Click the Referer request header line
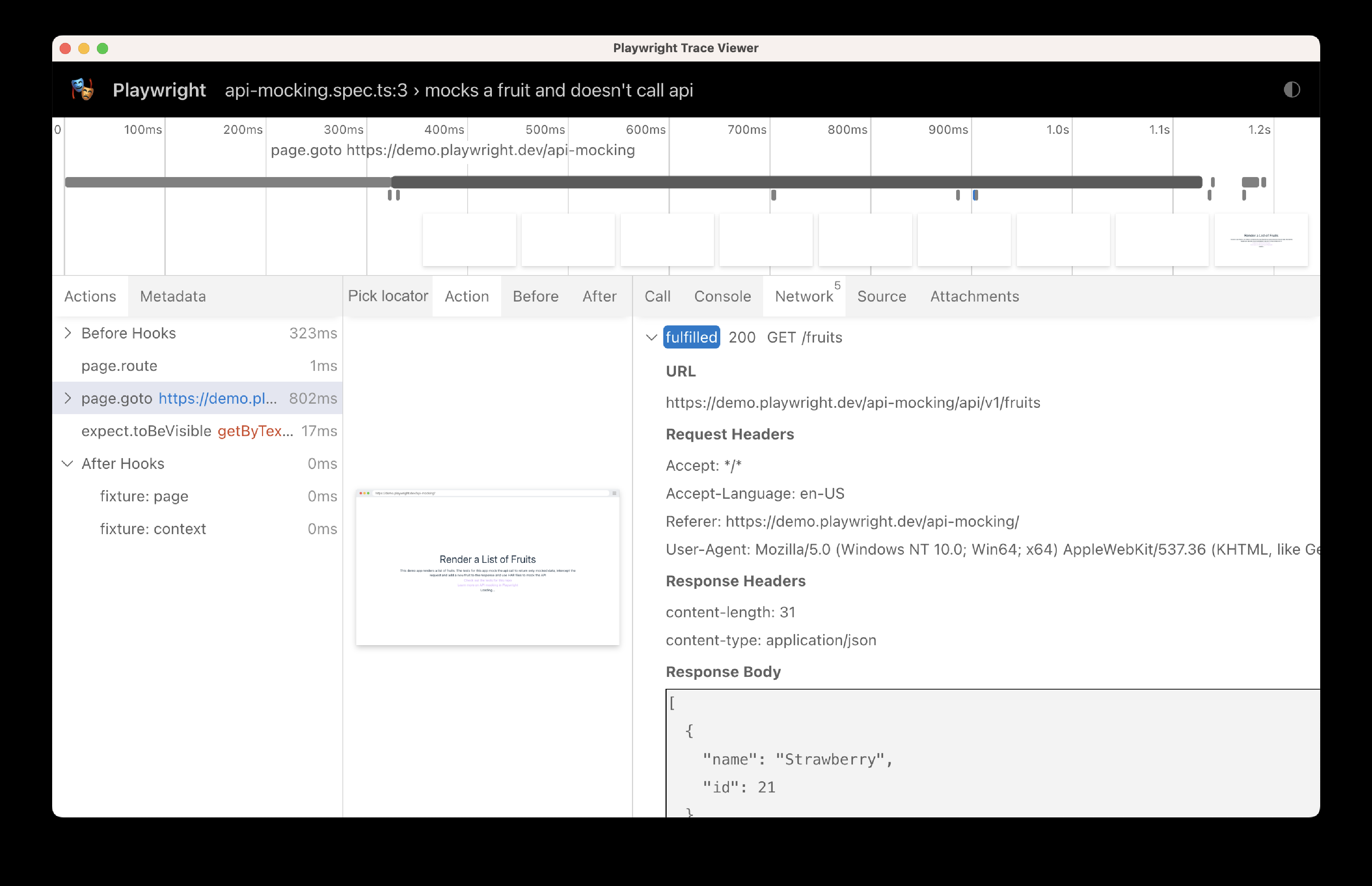Viewport: 1372px width, 886px height. click(843, 522)
